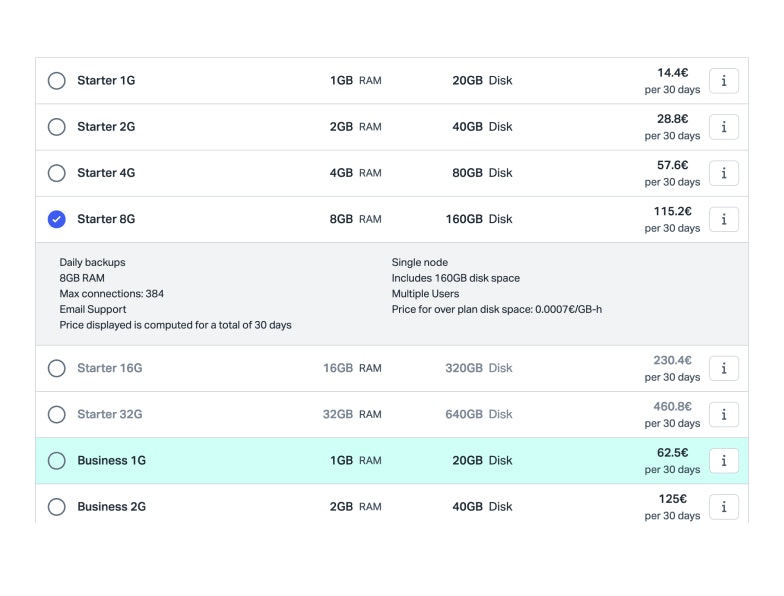The height and width of the screenshot is (596, 784).
Task: Collapse Starter 8G details via info icon
Action: (x=724, y=219)
